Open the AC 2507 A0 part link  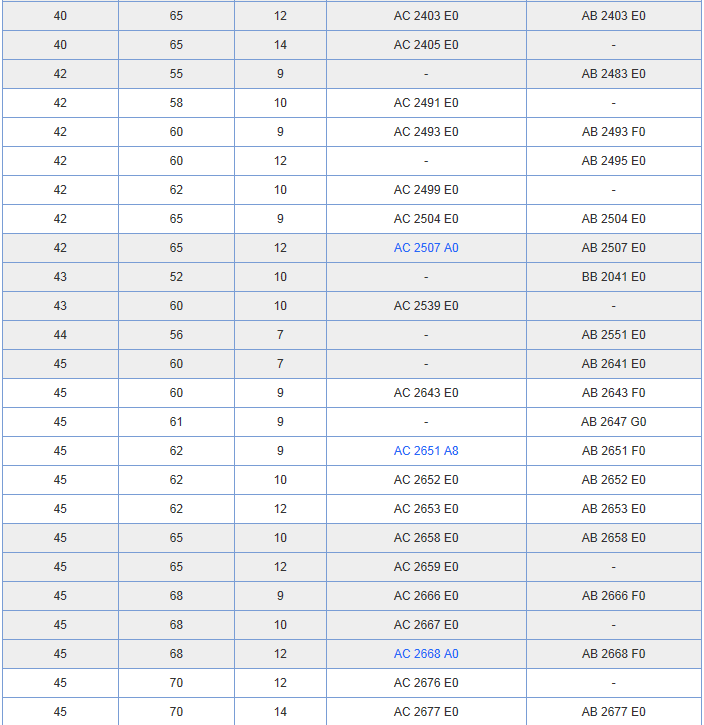click(426, 248)
